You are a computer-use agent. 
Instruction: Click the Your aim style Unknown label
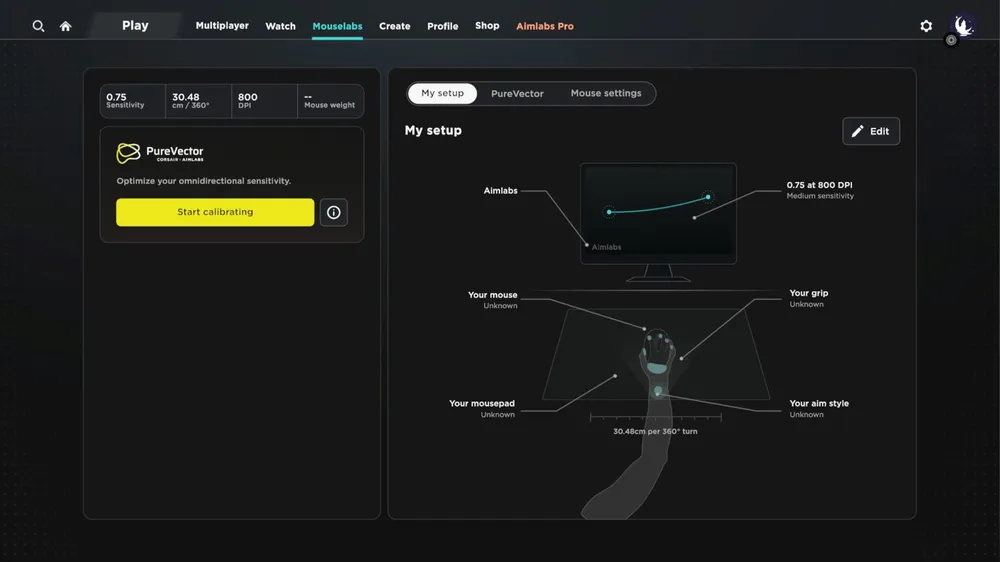819,408
